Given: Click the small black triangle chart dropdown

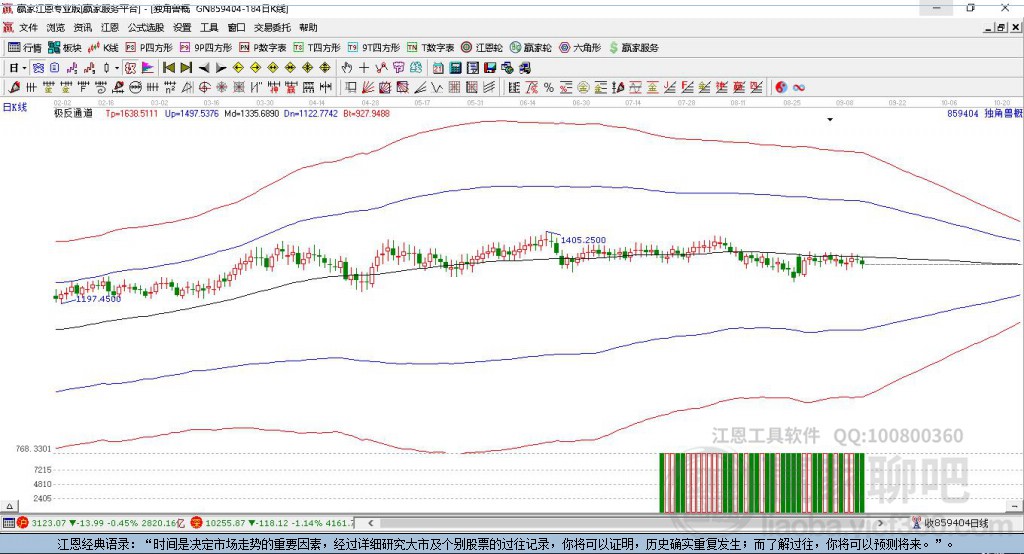Looking at the screenshot, I should (829, 119).
